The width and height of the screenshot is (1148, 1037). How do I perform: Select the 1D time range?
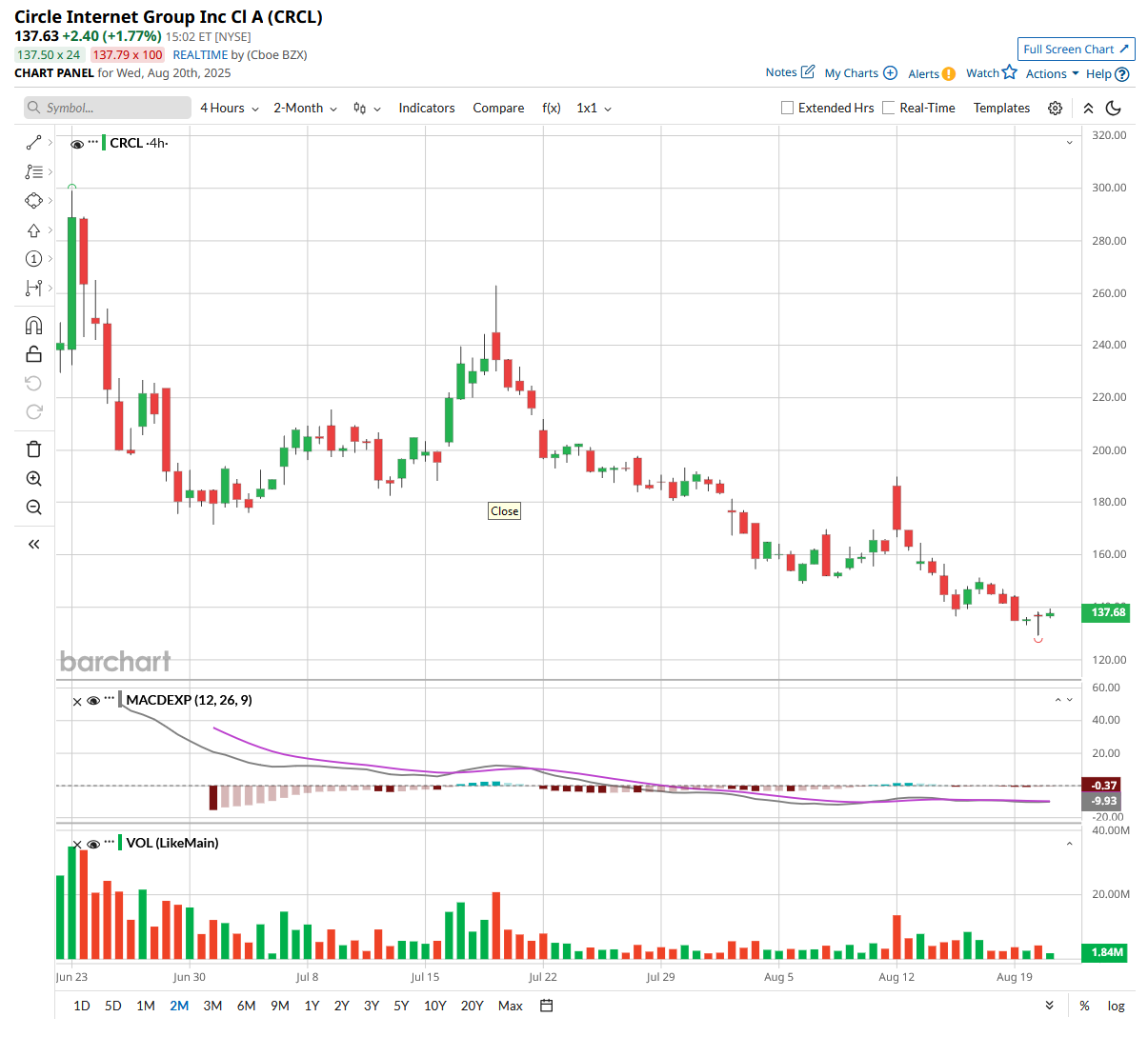point(82,1006)
